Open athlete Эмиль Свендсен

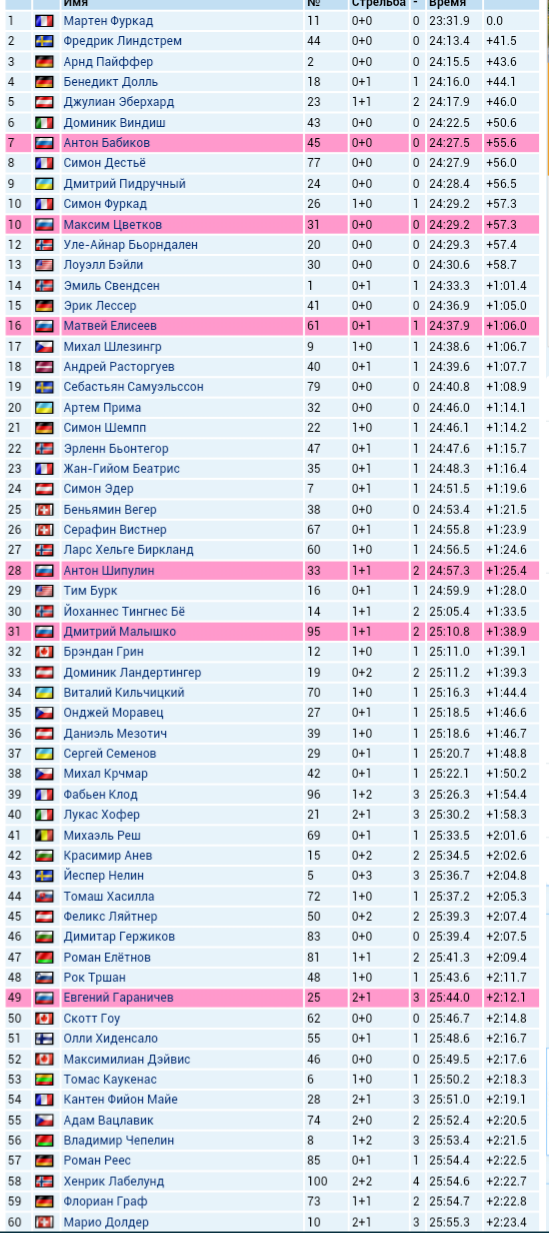110,285
